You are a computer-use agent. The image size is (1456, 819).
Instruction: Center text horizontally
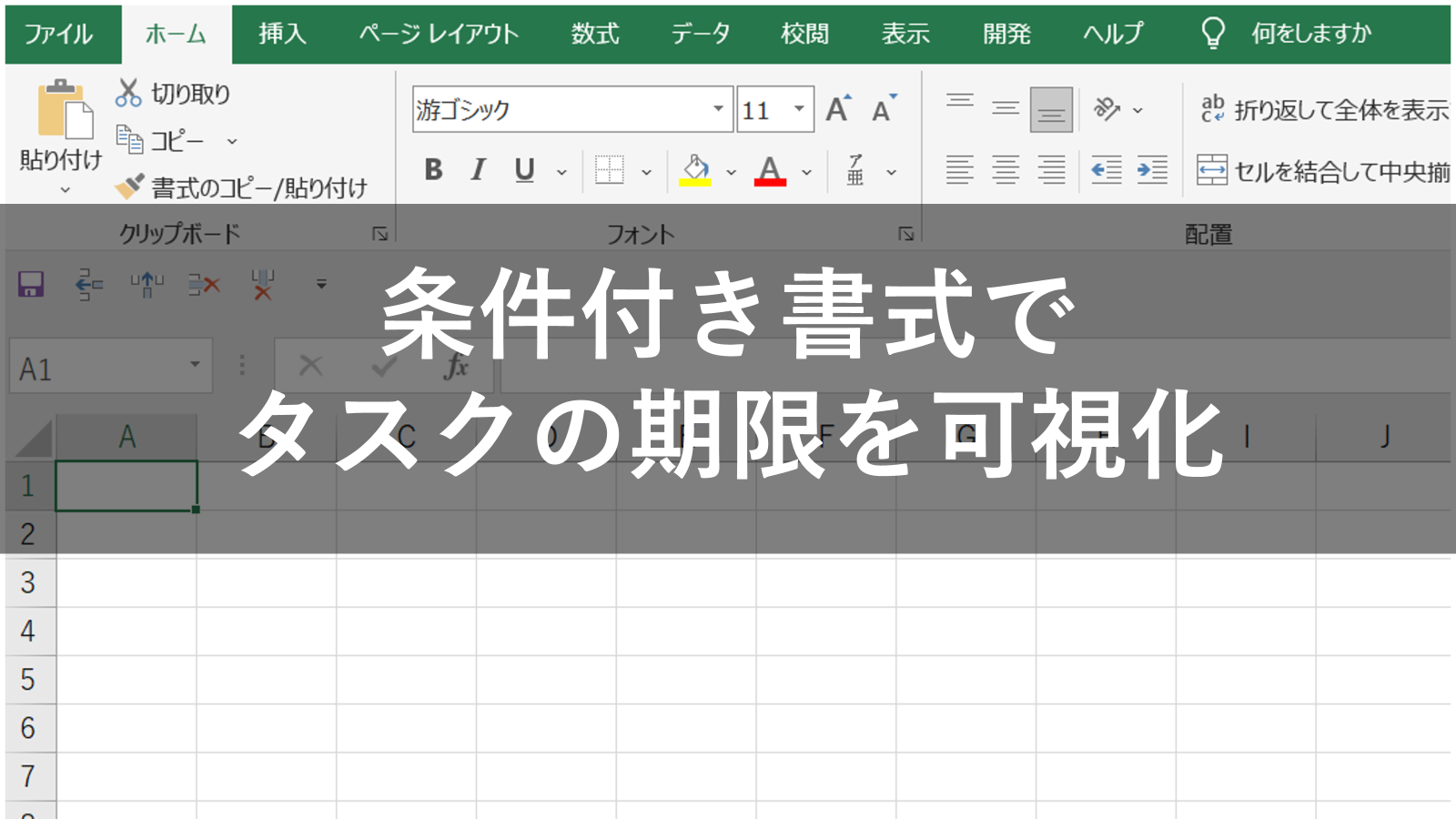click(x=1006, y=170)
